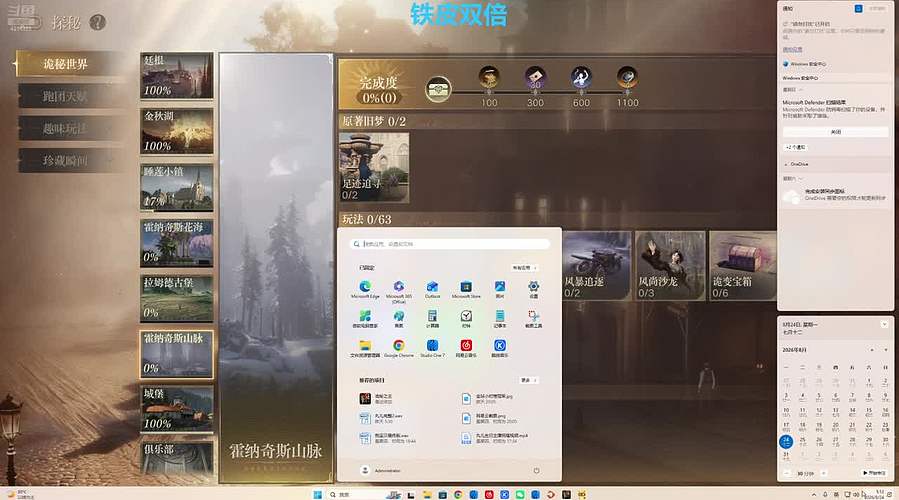
Task: Open the Snipping Tool pinned app
Action: pyautogui.click(x=534, y=318)
